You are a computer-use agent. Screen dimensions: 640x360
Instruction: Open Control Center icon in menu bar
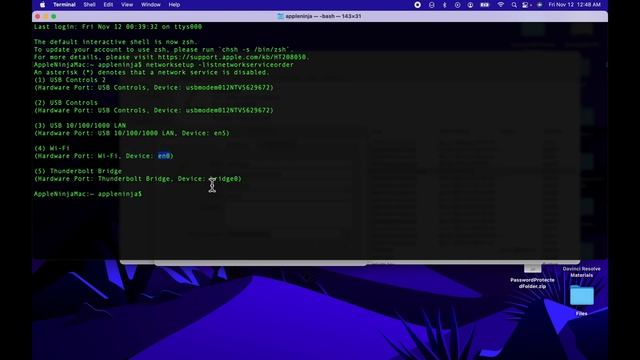(x=526, y=5)
